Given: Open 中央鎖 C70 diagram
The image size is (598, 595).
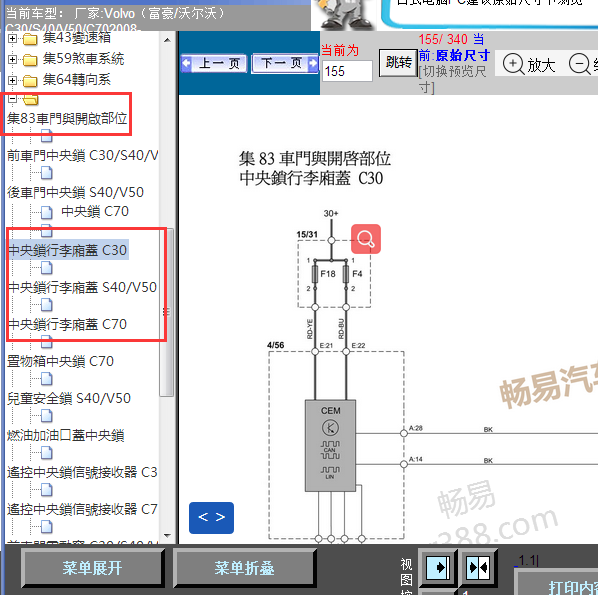Looking at the screenshot, I should click(x=95, y=211).
